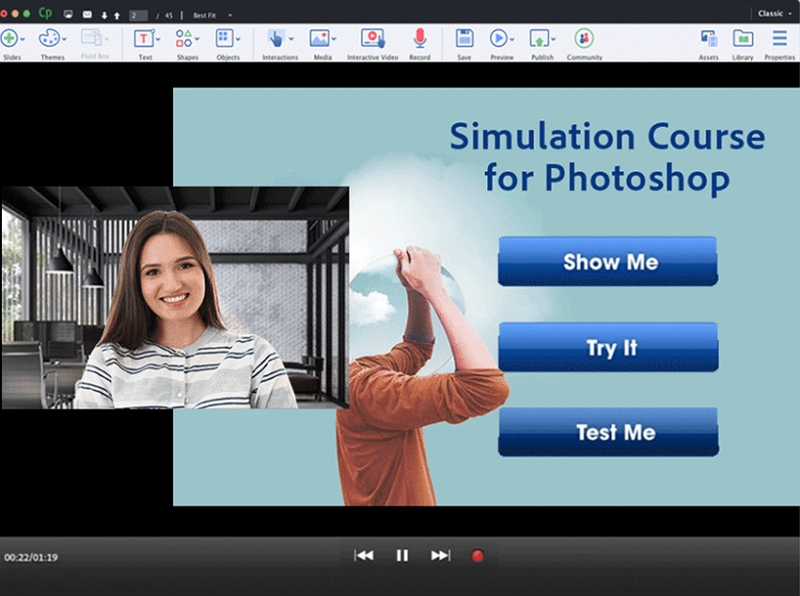Skip forward to next in video
The height and width of the screenshot is (596, 800).
click(440, 556)
